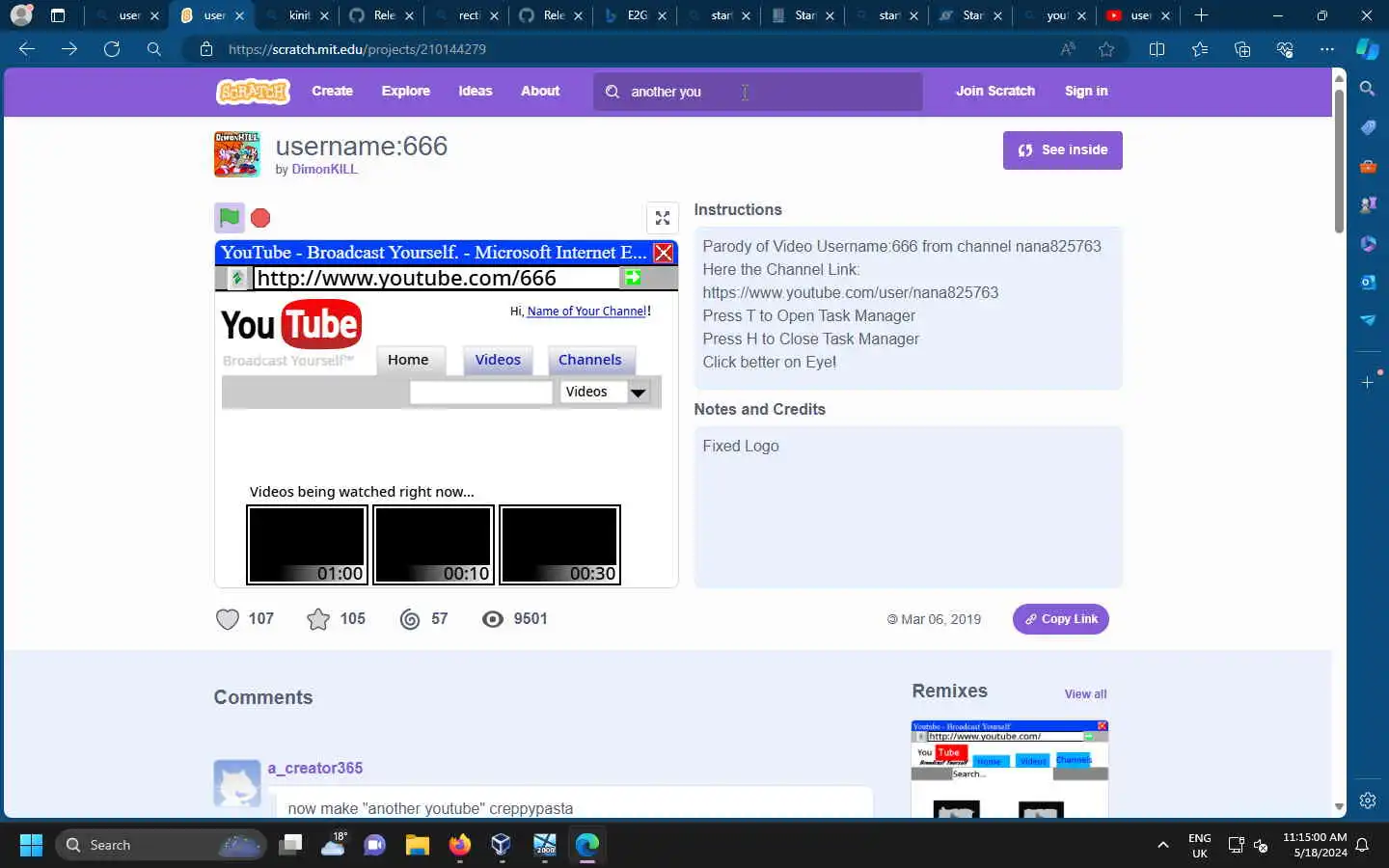Open the Videos dropdown arrow in parody
Viewport: 1389px width, 868px height.
tap(638, 393)
